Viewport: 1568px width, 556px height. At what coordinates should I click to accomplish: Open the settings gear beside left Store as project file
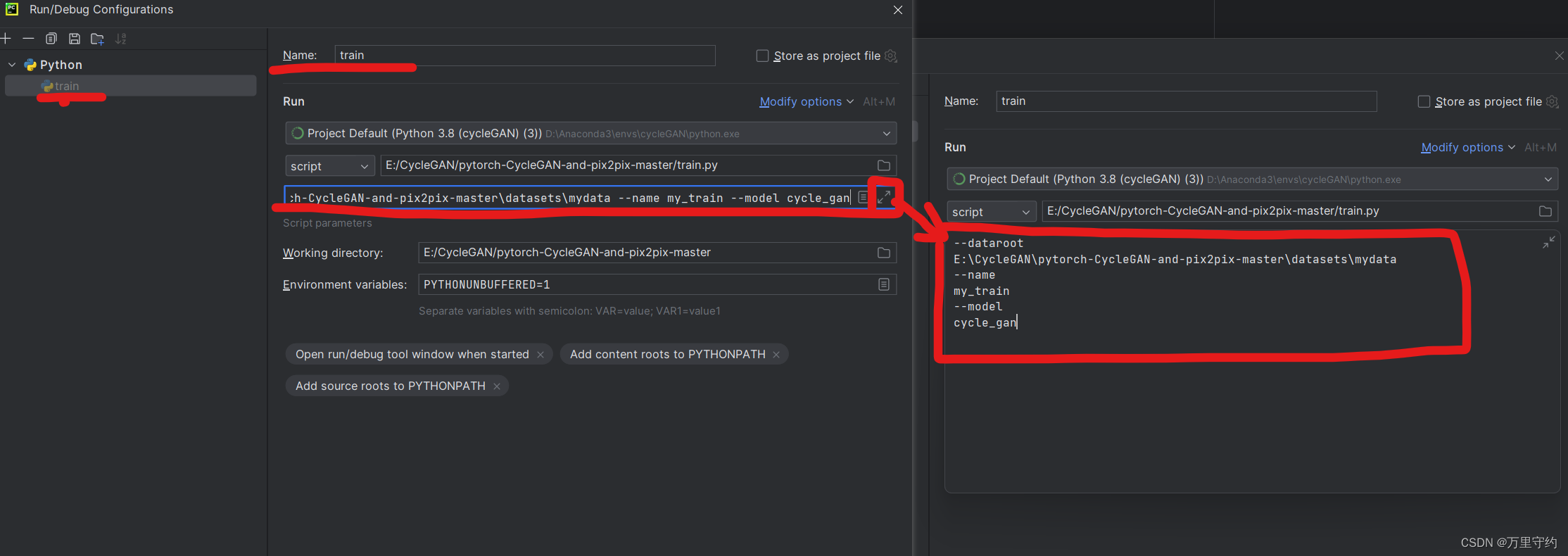pyautogui.click(x=891, y=56)
